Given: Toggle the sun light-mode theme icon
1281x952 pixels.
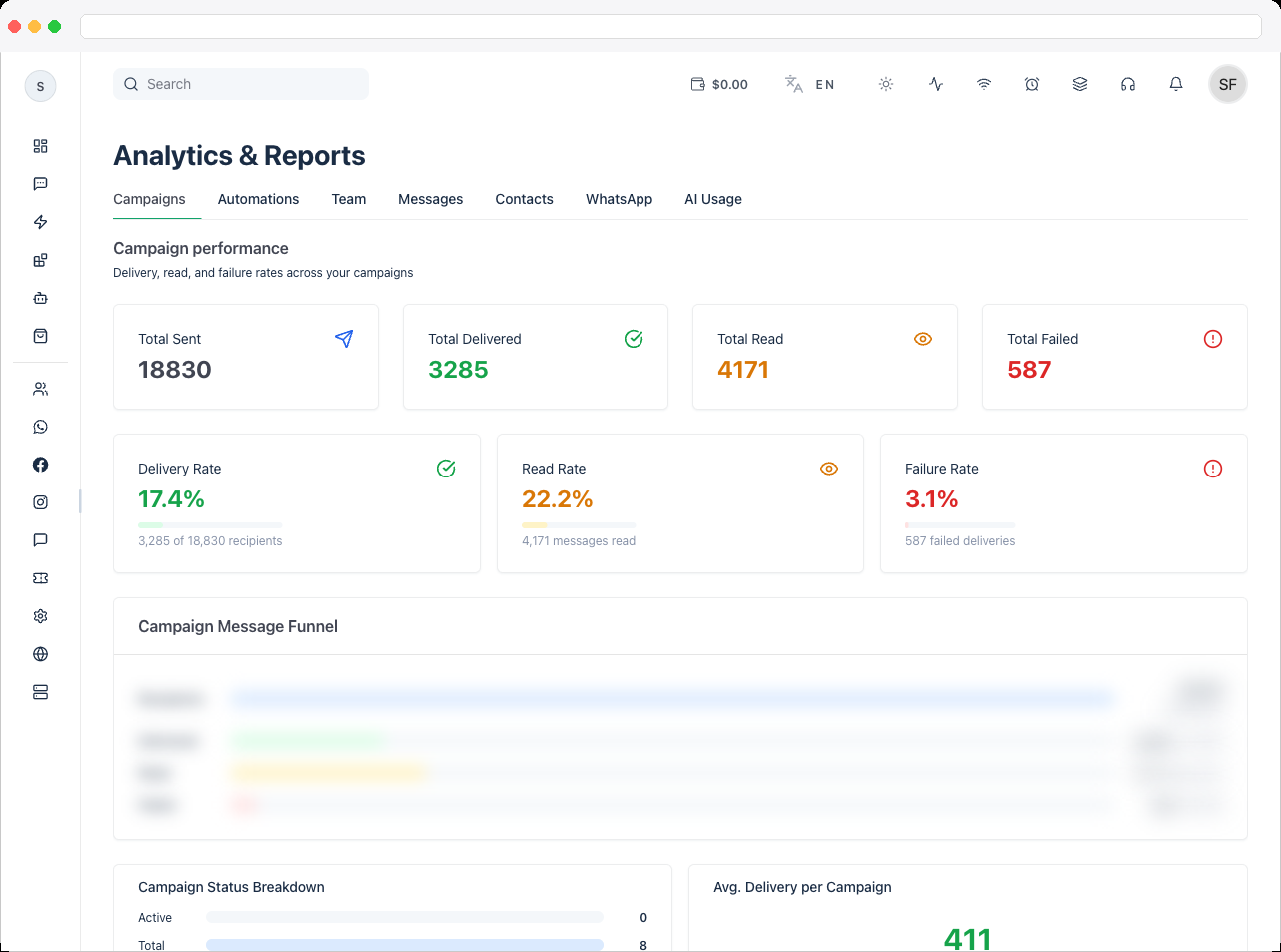Looking at the screenshot, I should (886, 84).
